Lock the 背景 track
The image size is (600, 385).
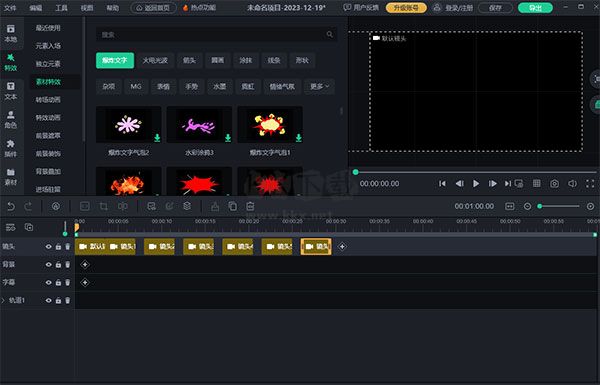click(x=58, y=264)
